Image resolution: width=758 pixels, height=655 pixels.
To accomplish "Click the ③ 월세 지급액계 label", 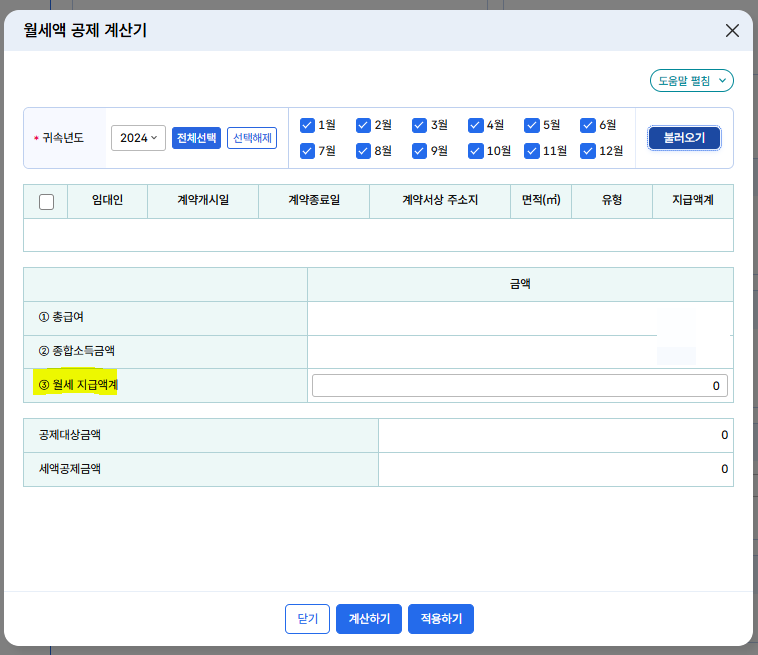I will (x=78, y=385).
